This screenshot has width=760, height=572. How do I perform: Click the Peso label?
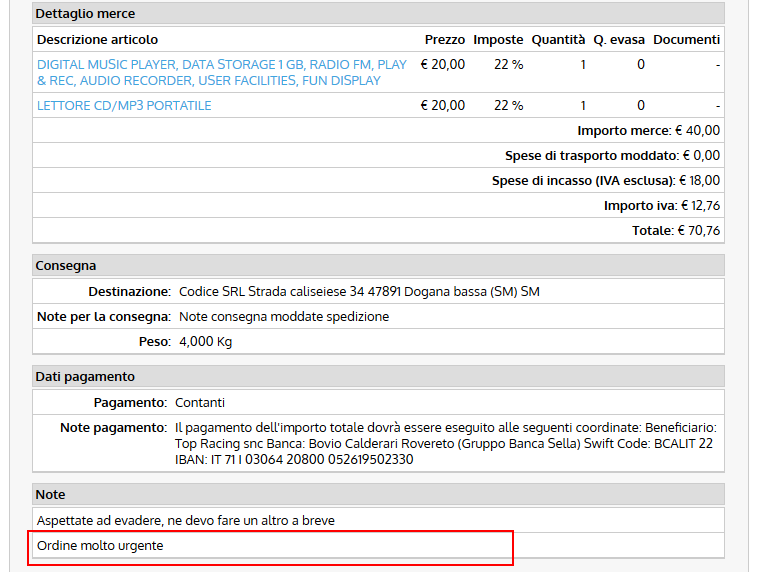(x=155, y=342)
